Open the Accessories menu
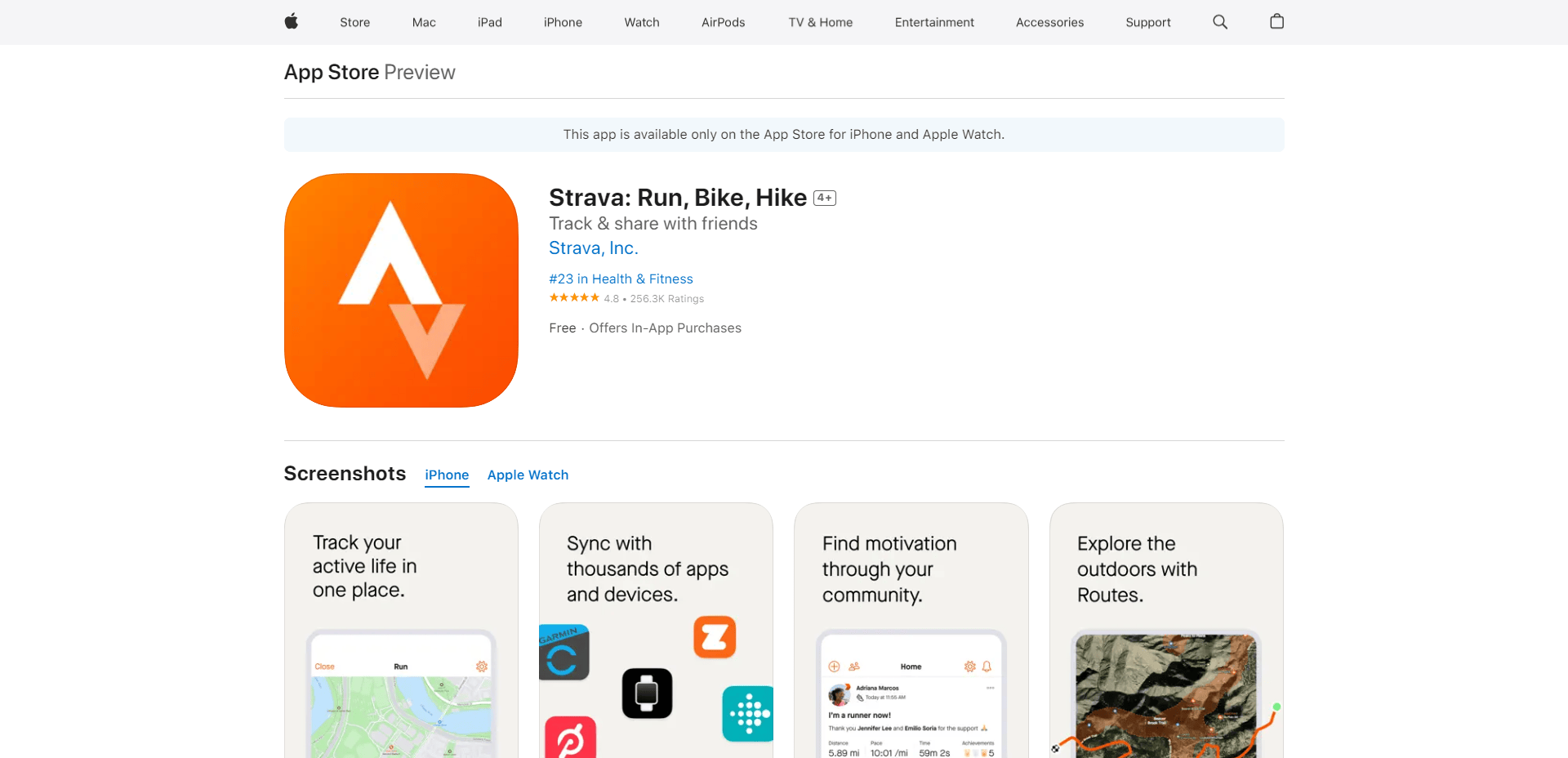This screenshot has height=758, width=1568. click(1050, 22)
